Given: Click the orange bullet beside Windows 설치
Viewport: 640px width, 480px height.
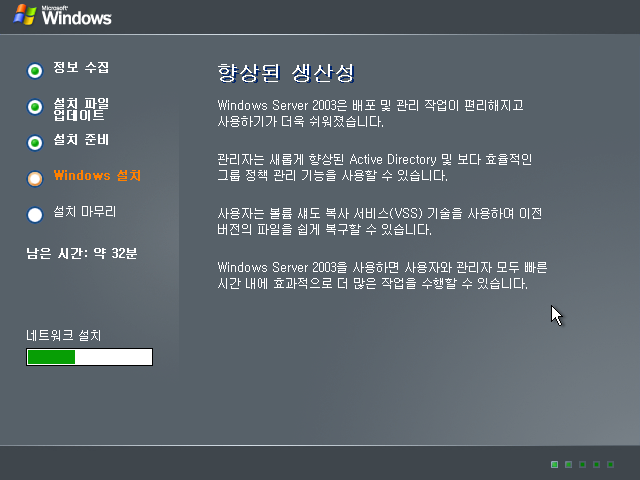Looking at the screenshot, I should (35, 179).
